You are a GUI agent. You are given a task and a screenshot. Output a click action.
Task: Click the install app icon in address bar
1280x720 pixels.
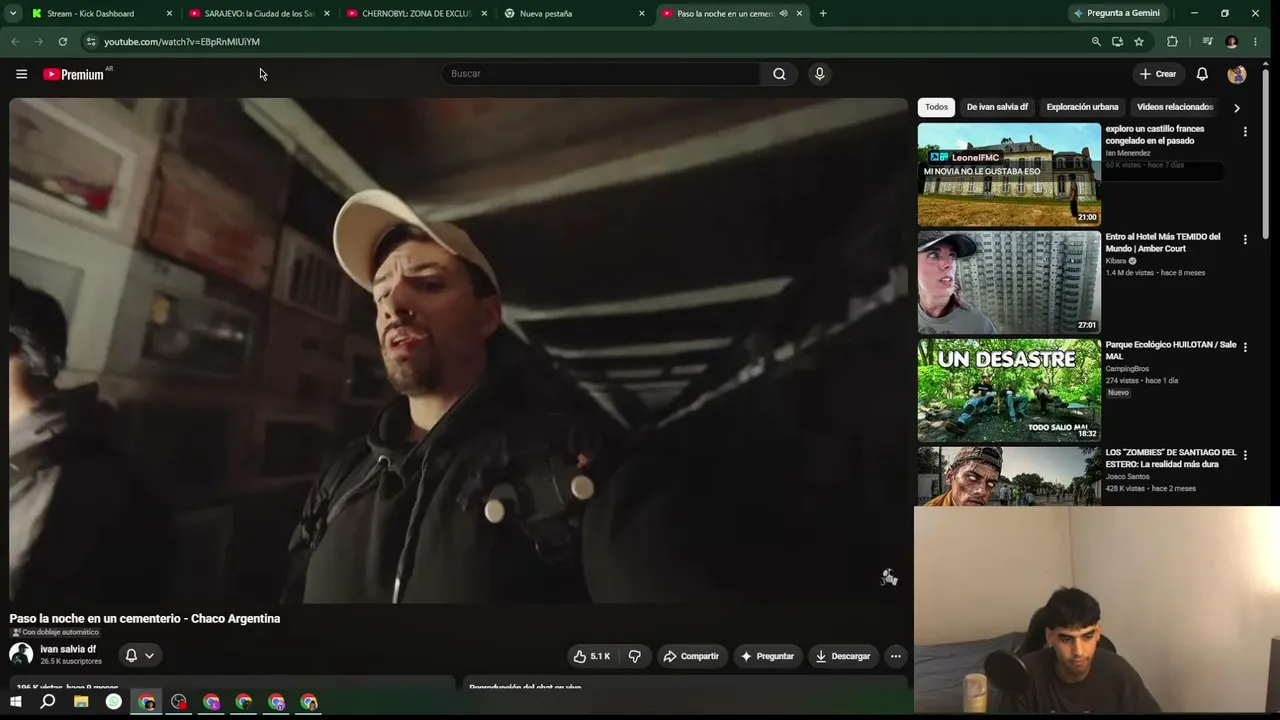[1117, 42]
